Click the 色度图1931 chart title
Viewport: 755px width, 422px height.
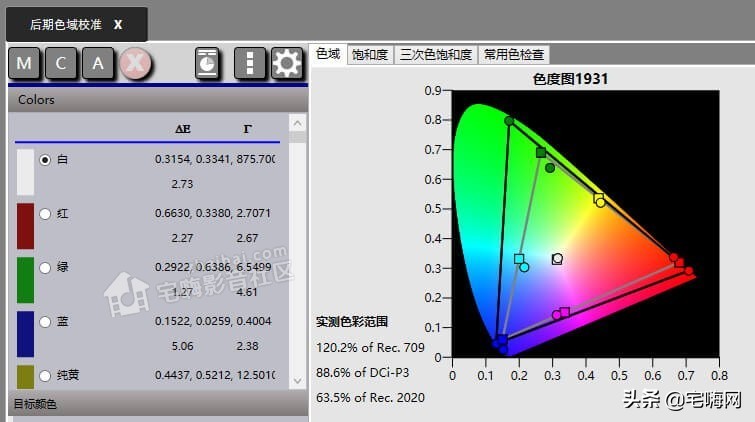pos(570,79)
